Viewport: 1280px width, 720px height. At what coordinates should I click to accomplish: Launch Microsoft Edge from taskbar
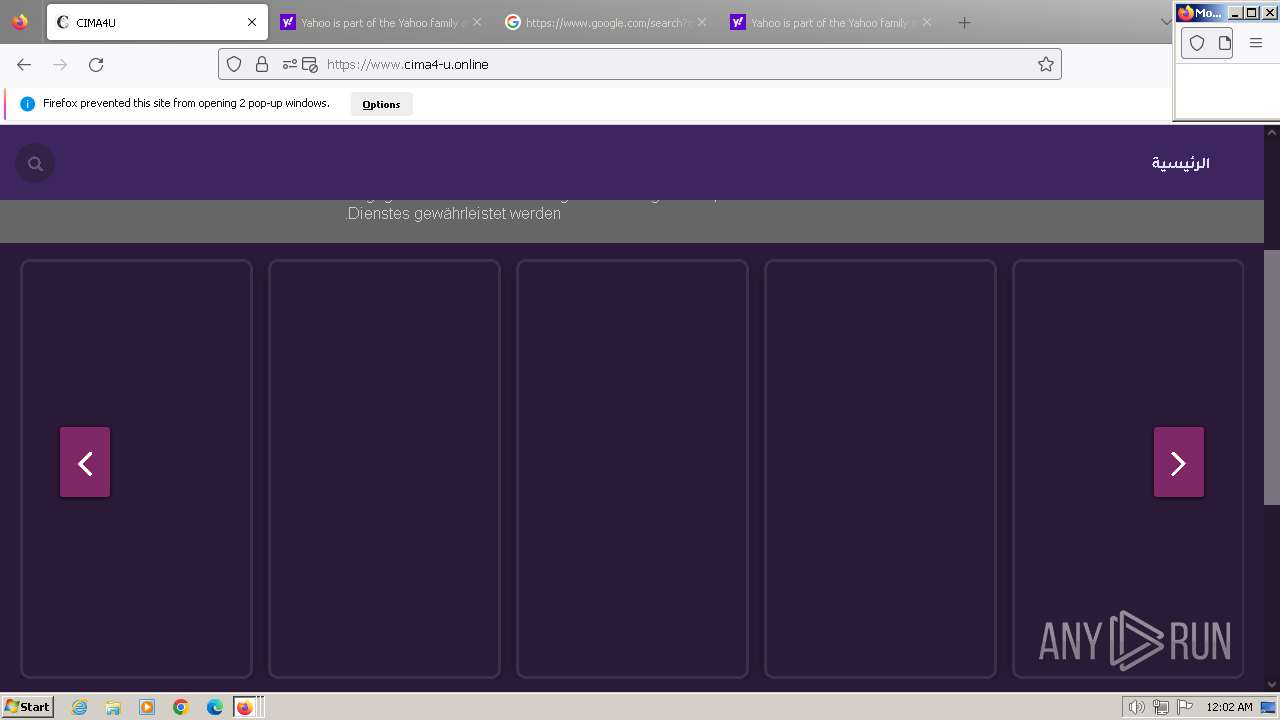pos(215,707)
